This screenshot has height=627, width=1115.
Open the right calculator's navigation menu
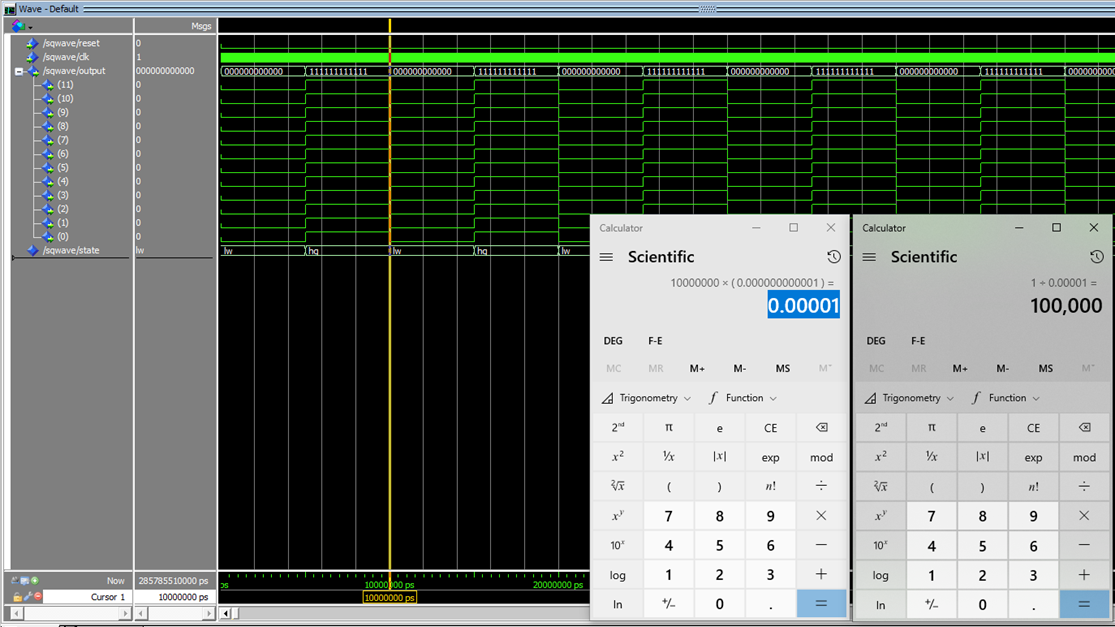point(868,257)
